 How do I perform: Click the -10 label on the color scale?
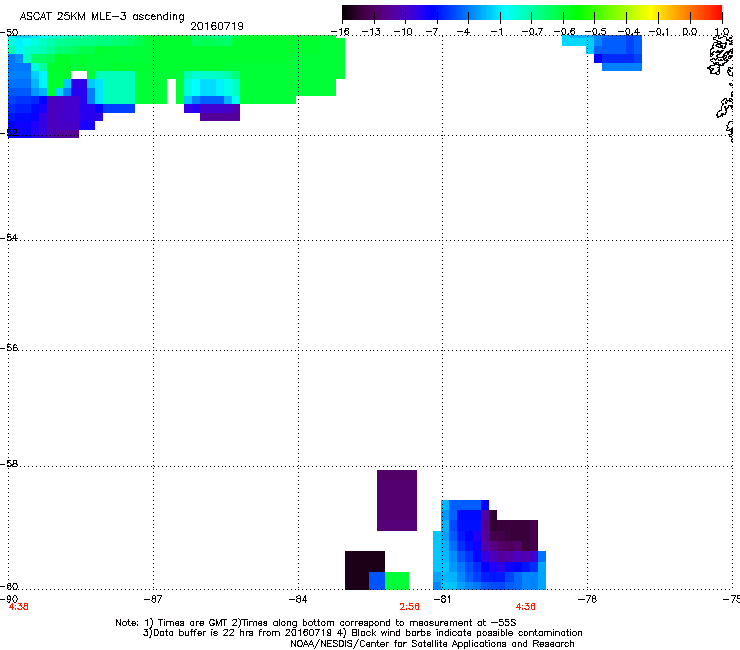(403, 32)
